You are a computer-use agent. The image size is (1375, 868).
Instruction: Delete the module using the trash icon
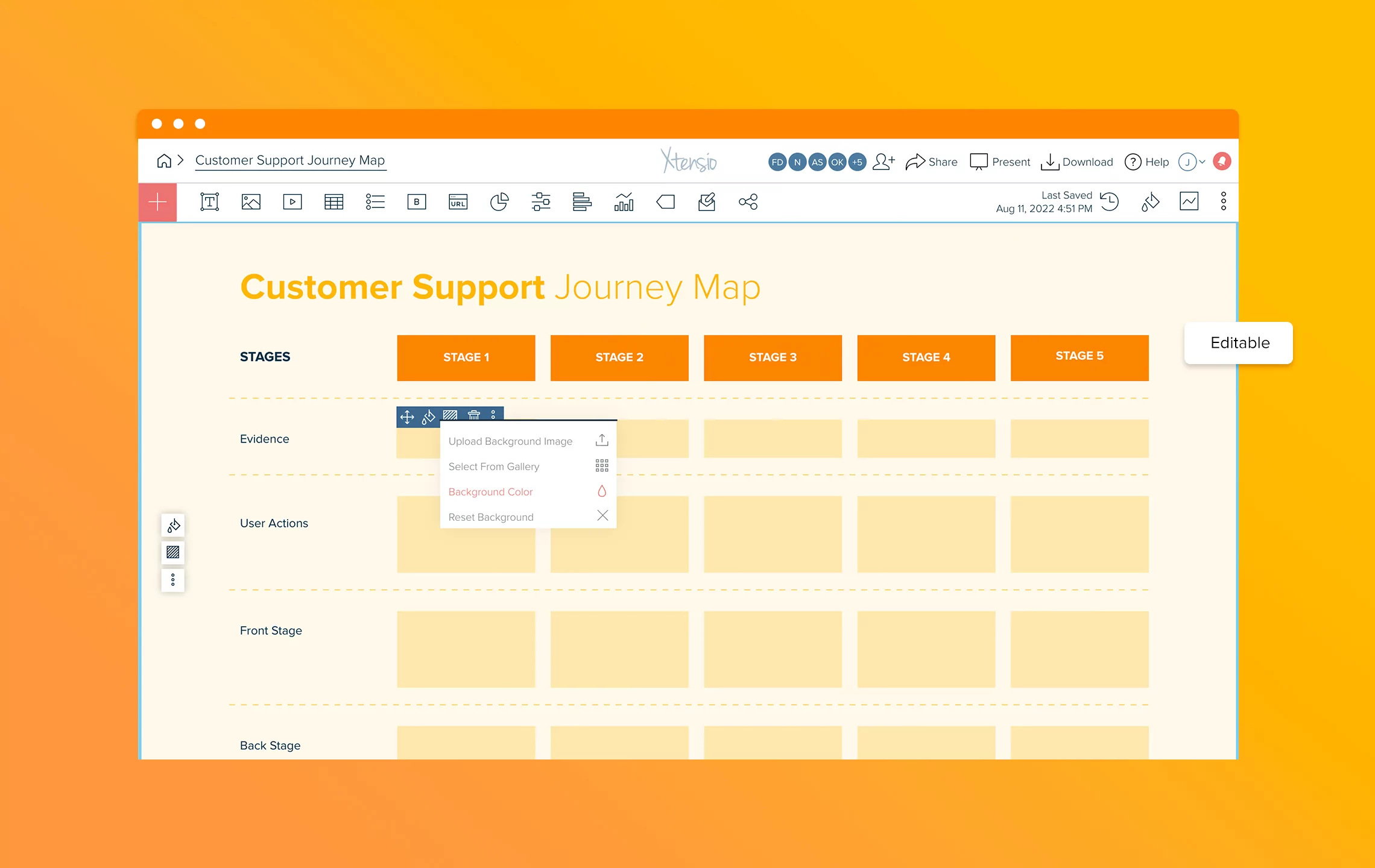[x=475, y=416]
